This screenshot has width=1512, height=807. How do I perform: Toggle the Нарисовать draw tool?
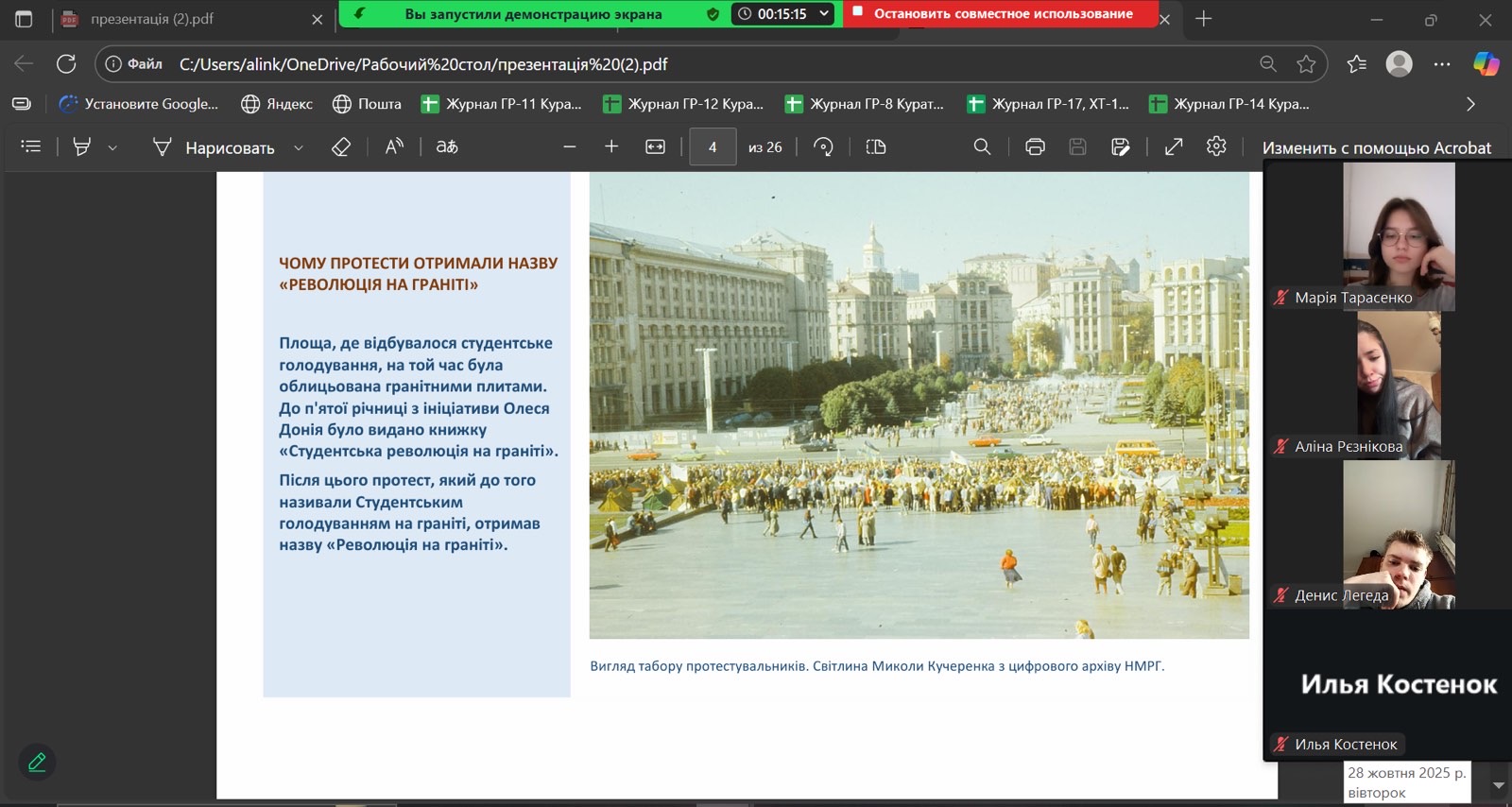[215, 147]
